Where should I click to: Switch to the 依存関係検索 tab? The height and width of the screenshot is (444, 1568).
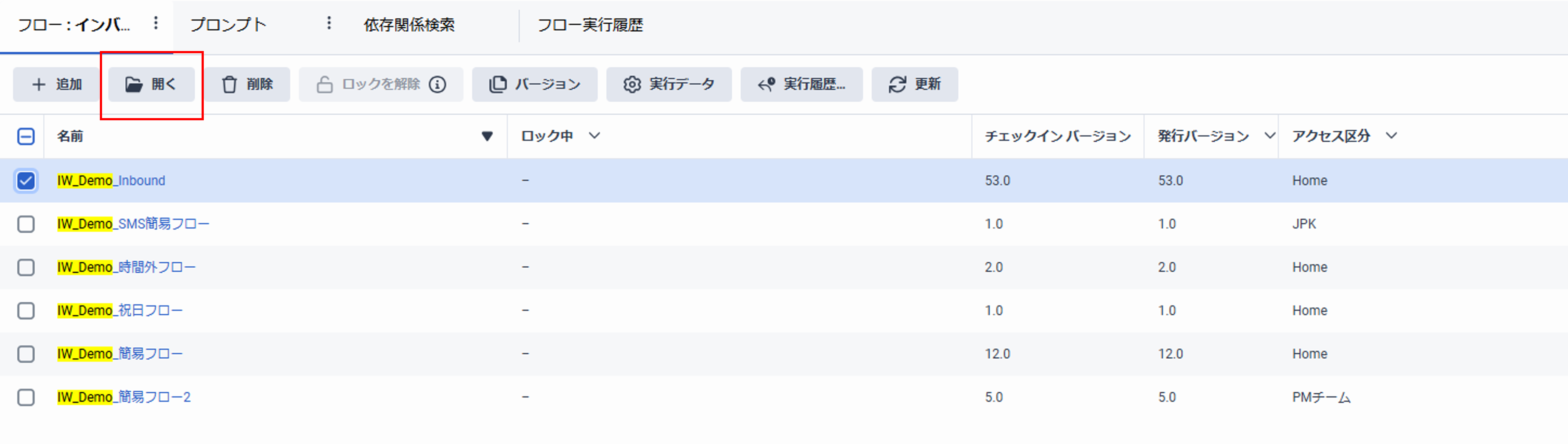409,25
